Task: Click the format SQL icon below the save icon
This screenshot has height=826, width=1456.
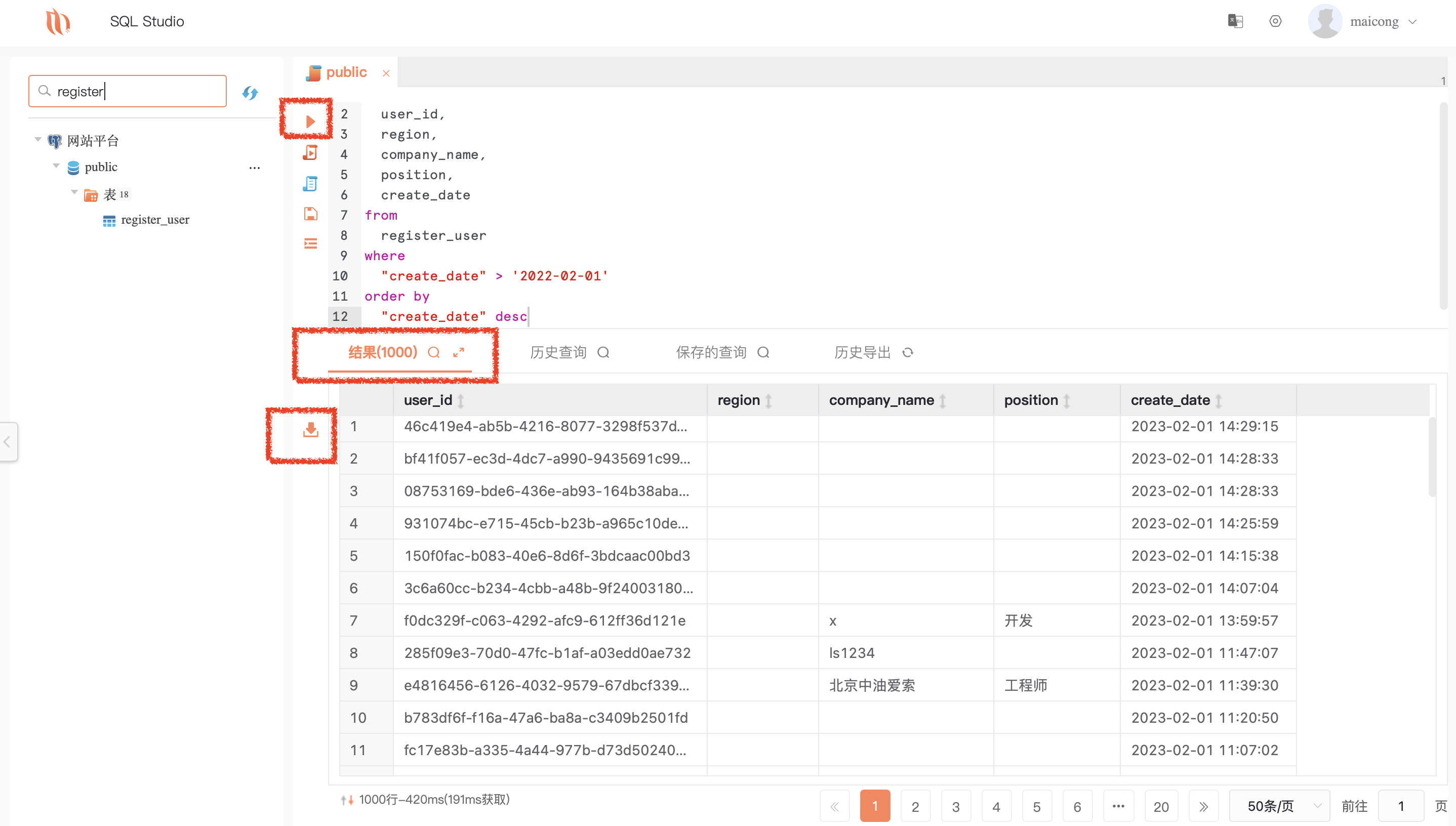Action: tap(310, 243)
